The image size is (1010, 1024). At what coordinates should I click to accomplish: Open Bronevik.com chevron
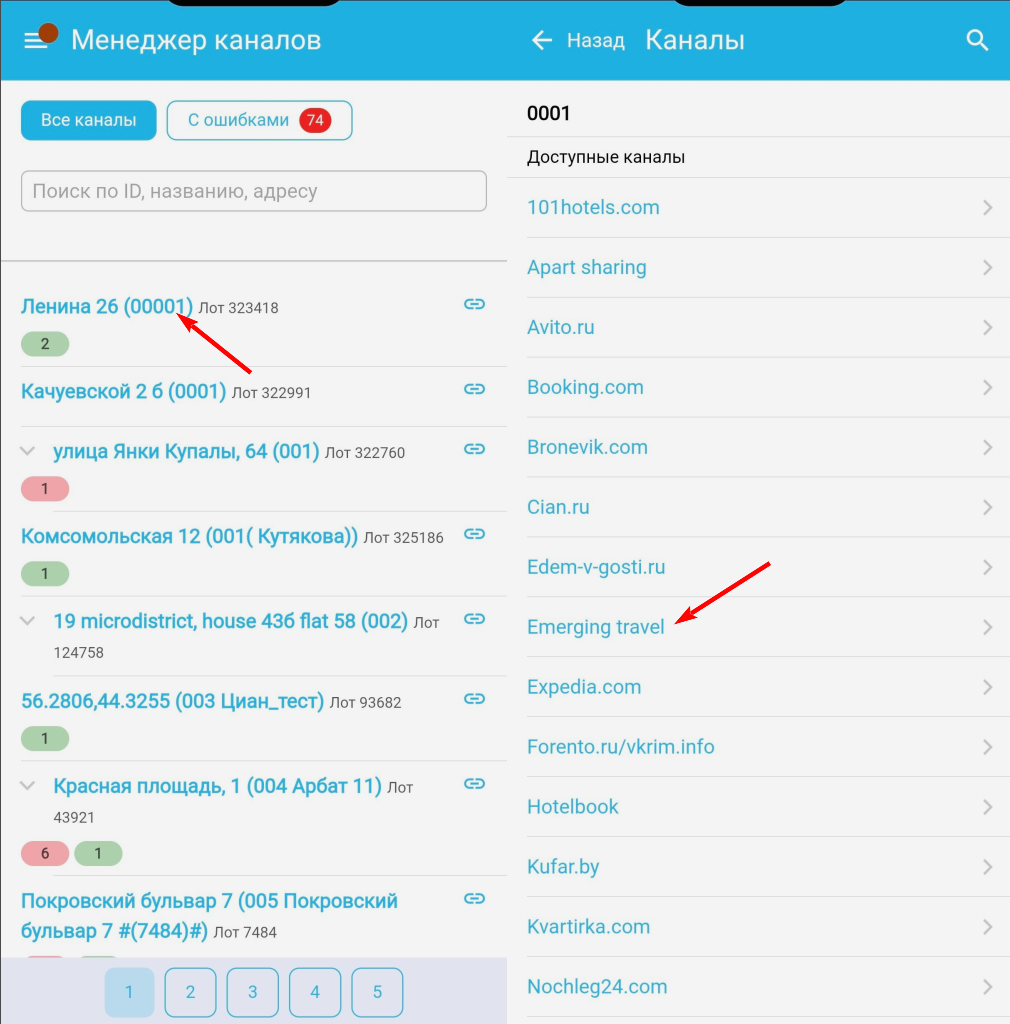(987, 447)
